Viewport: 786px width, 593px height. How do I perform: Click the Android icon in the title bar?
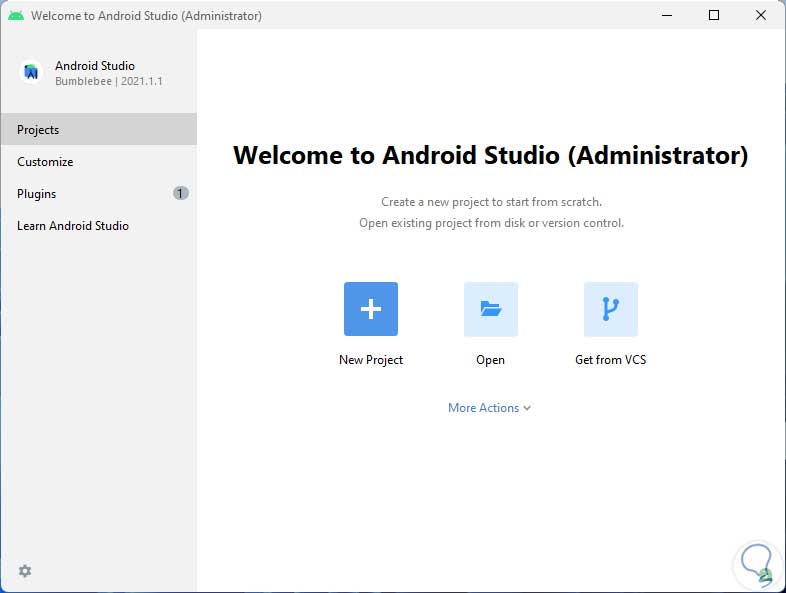pos(16,16)
